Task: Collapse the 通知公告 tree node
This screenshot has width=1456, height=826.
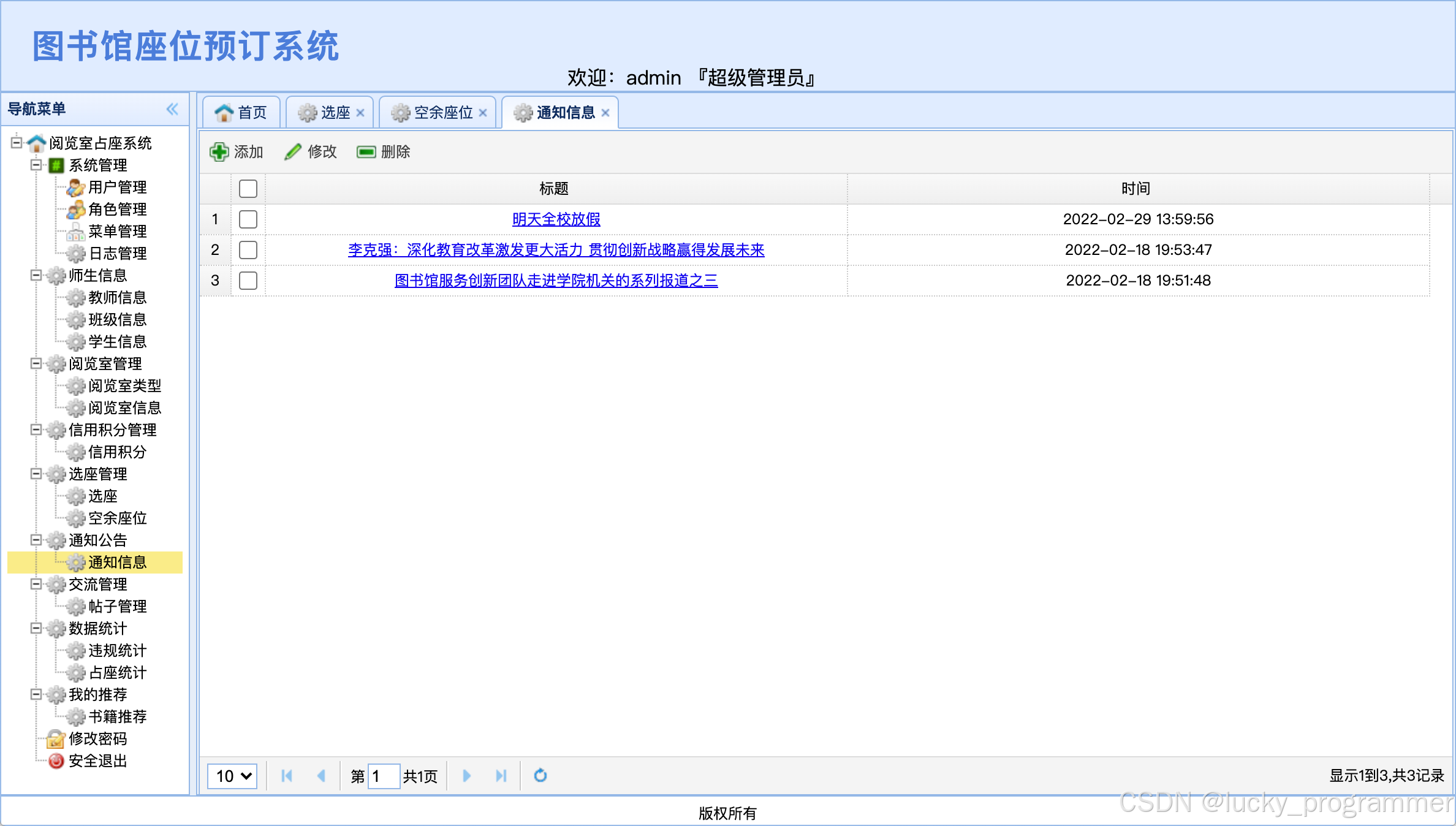Action: tap(36, 540)
